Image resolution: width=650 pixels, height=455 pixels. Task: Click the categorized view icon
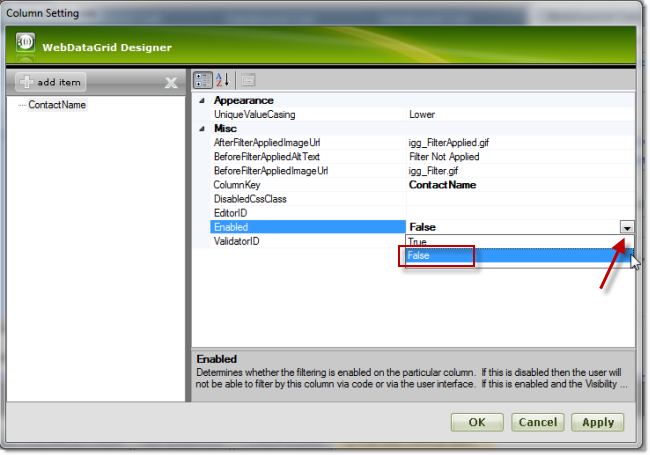click(x=201, y=81)
